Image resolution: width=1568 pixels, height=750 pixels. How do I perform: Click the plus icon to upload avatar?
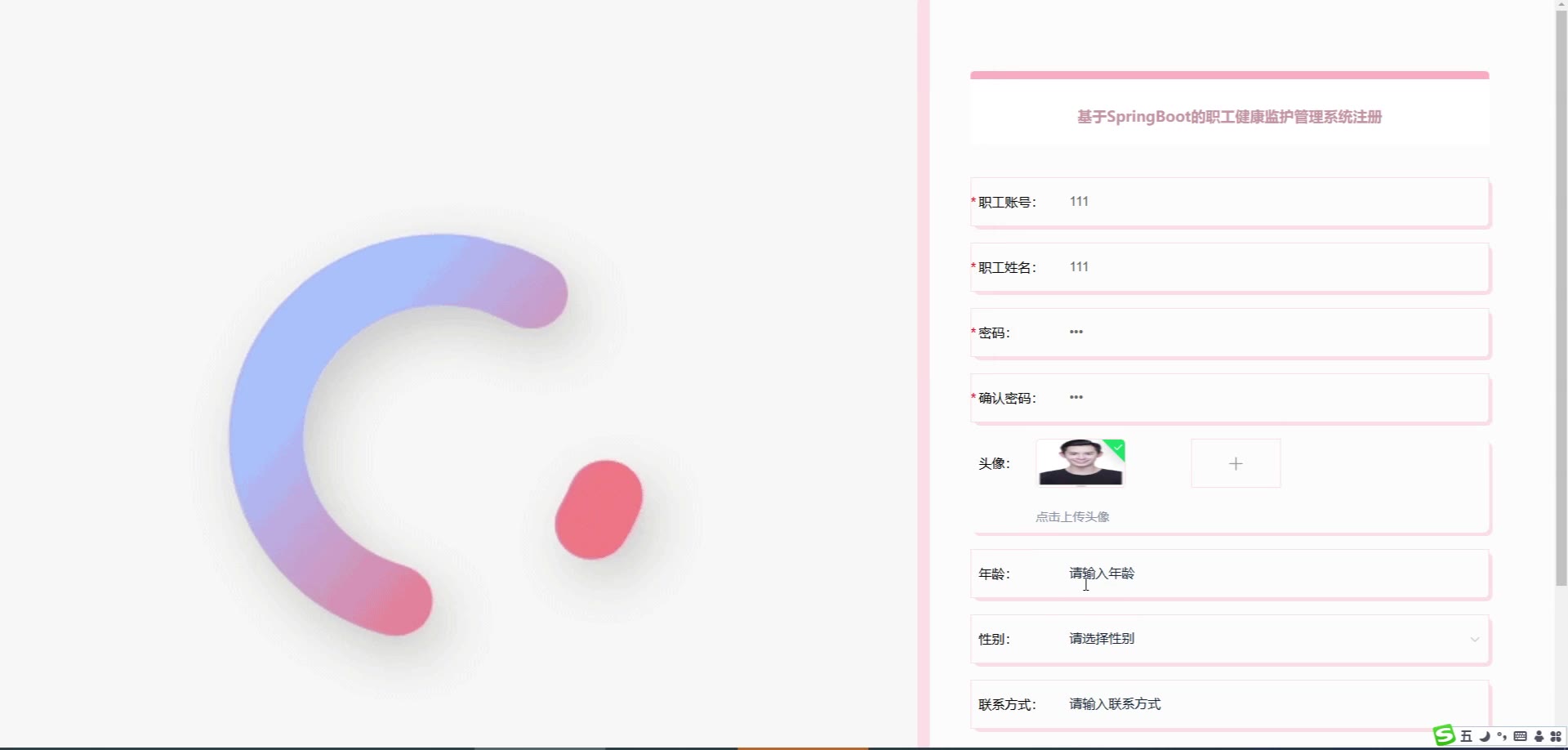click(x=1236, y=463)
